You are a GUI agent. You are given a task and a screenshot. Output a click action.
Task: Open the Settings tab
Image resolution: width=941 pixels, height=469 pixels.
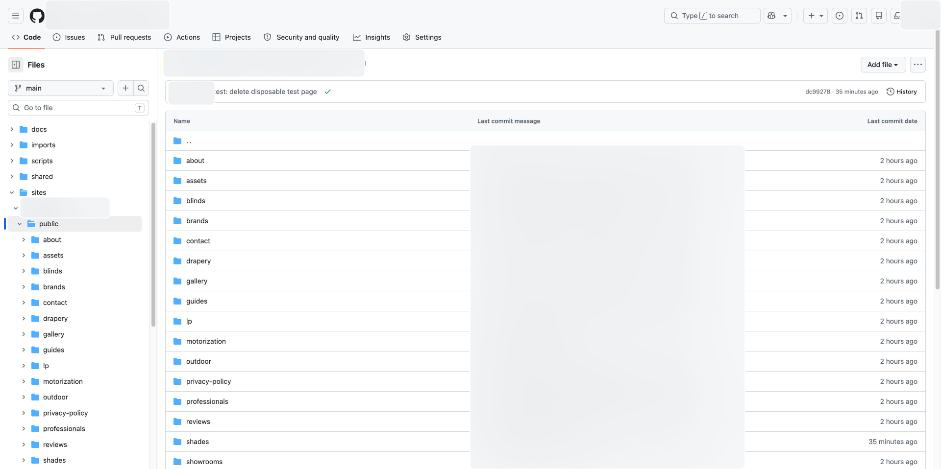coord(422,37)
